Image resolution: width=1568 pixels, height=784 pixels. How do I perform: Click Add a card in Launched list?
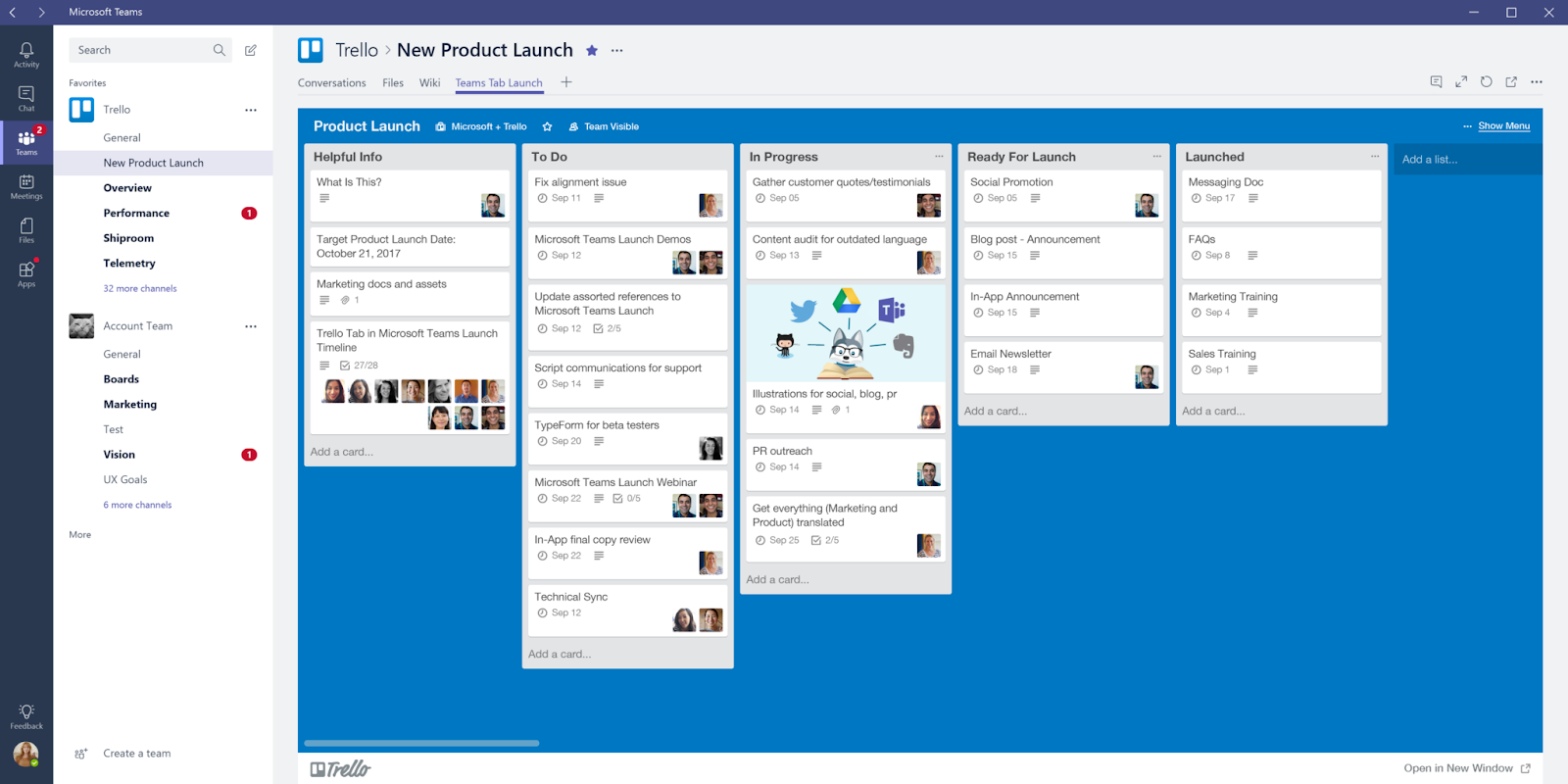tap(1213, 412)
